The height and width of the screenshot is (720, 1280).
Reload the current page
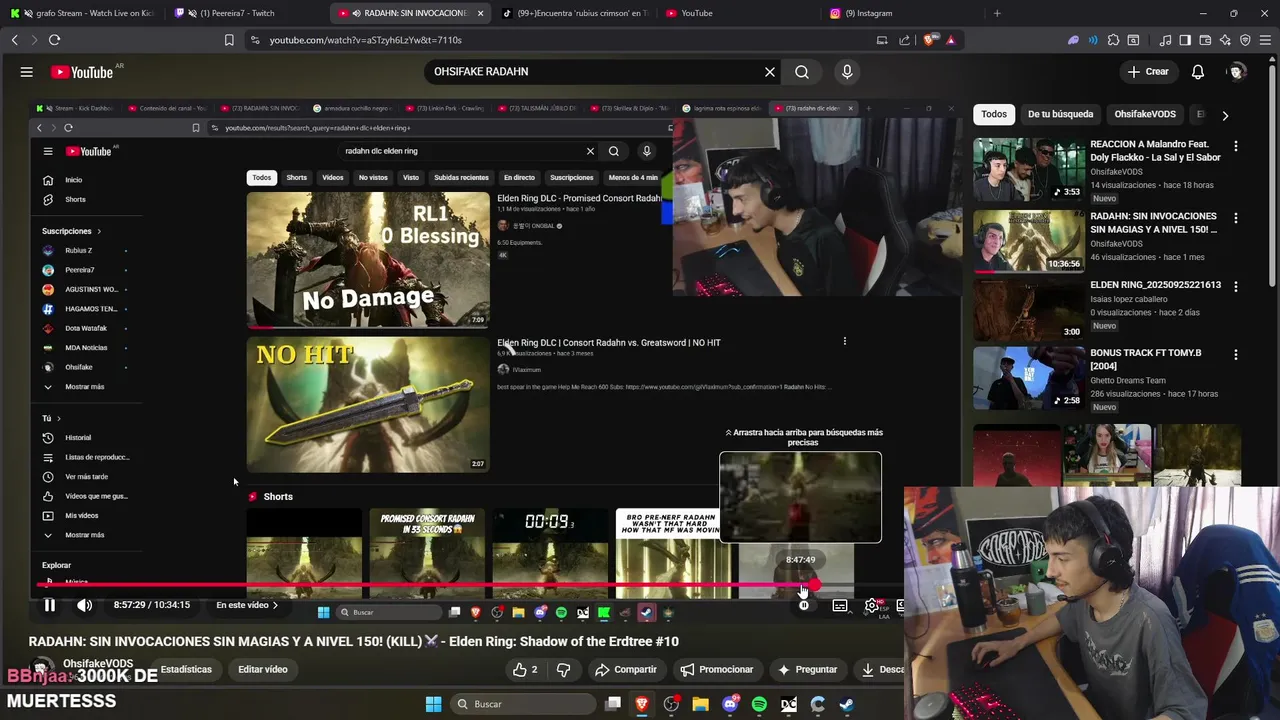click(x=54, y=40)
